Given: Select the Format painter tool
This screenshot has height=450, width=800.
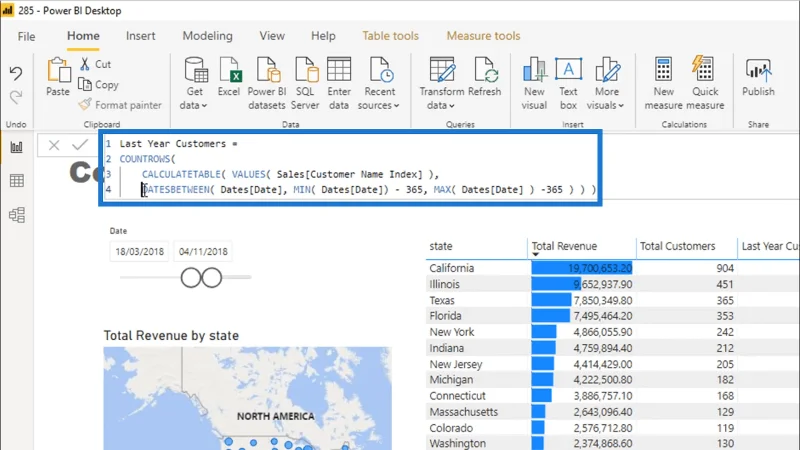Looking at the screenshot, I should [120, 105].
